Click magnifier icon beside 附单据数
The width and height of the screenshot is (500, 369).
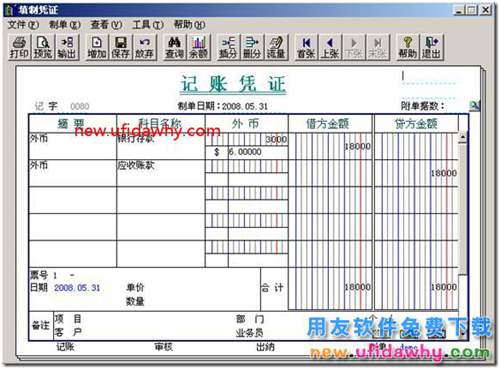[474, 106]
